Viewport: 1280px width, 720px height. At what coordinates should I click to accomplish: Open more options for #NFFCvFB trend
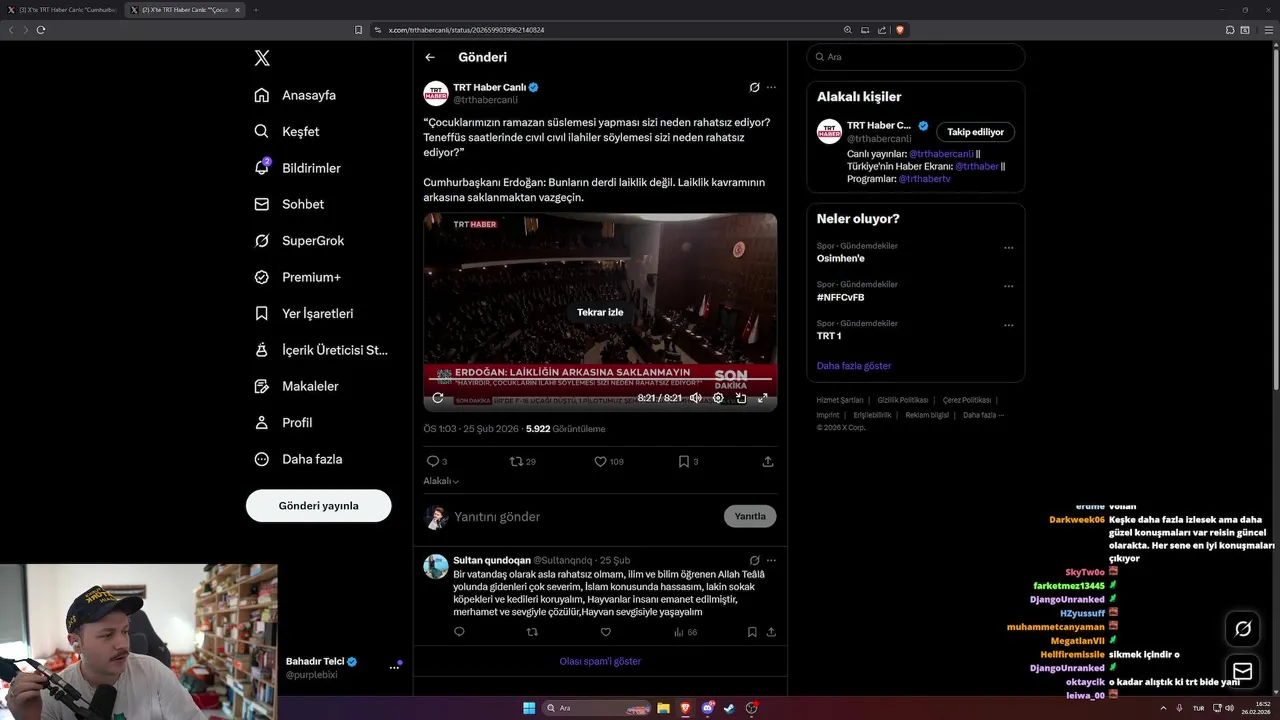tap(1008, 287)
